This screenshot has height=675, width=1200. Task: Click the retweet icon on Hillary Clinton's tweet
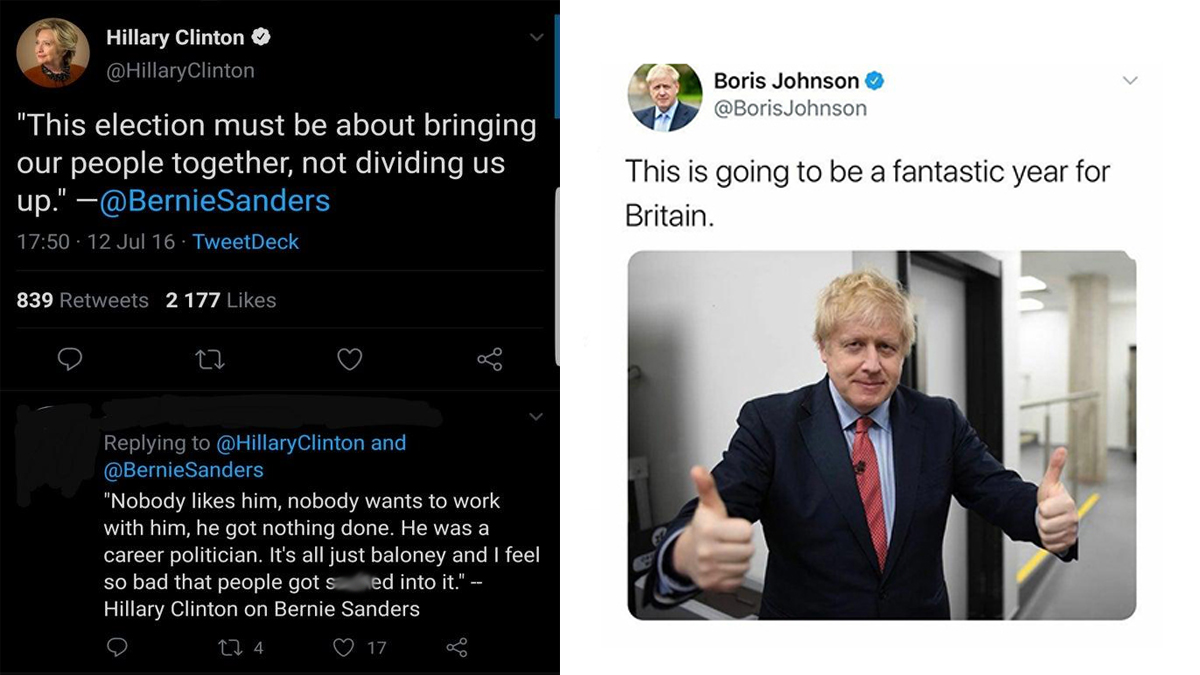(210, 359)
